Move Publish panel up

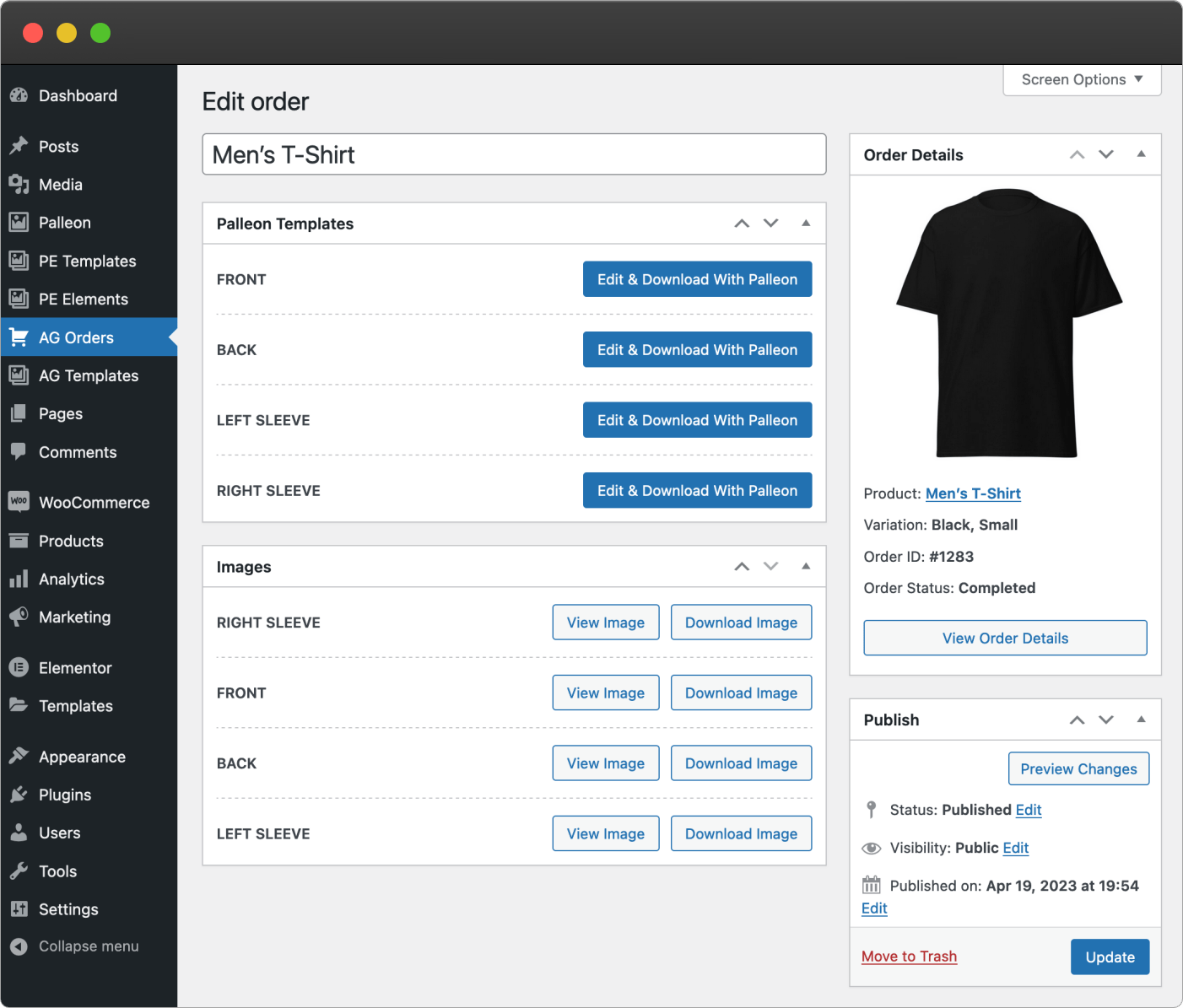(1078, 720)
